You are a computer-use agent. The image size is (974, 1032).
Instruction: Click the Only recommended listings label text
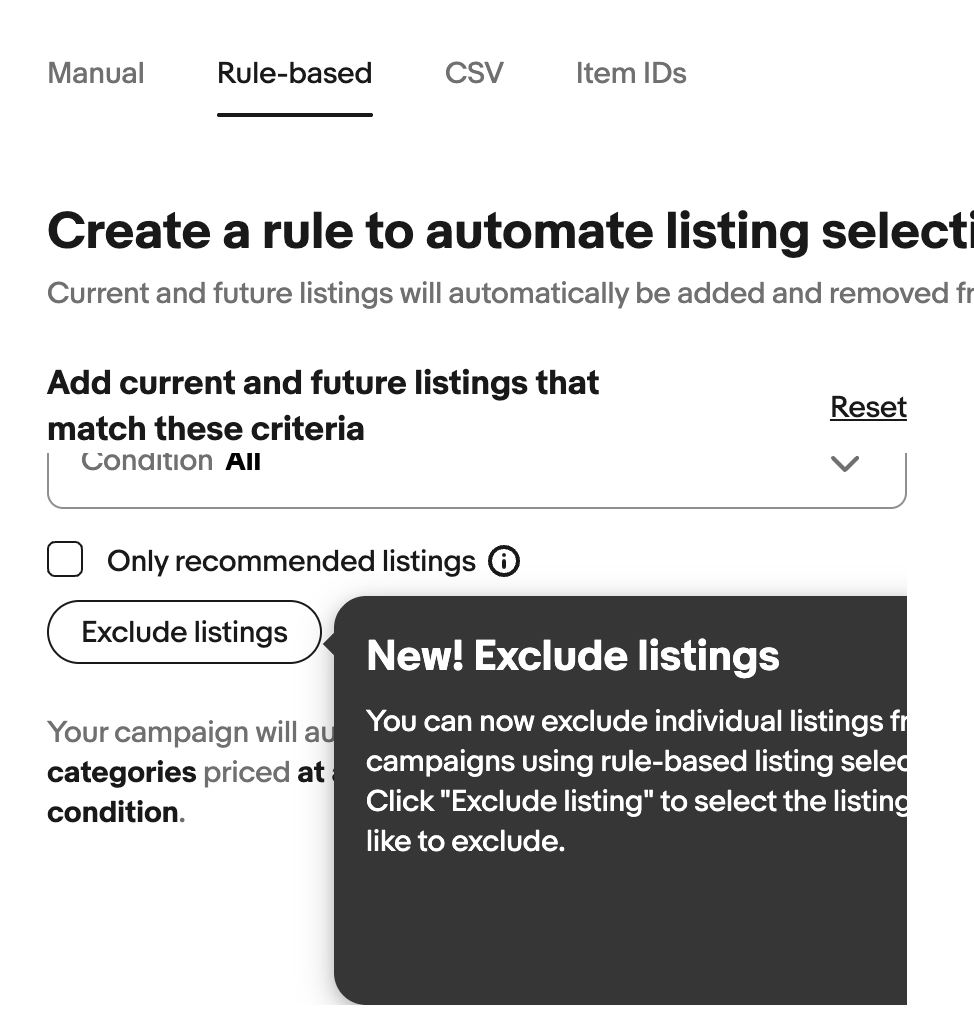[x=292, y=561]
